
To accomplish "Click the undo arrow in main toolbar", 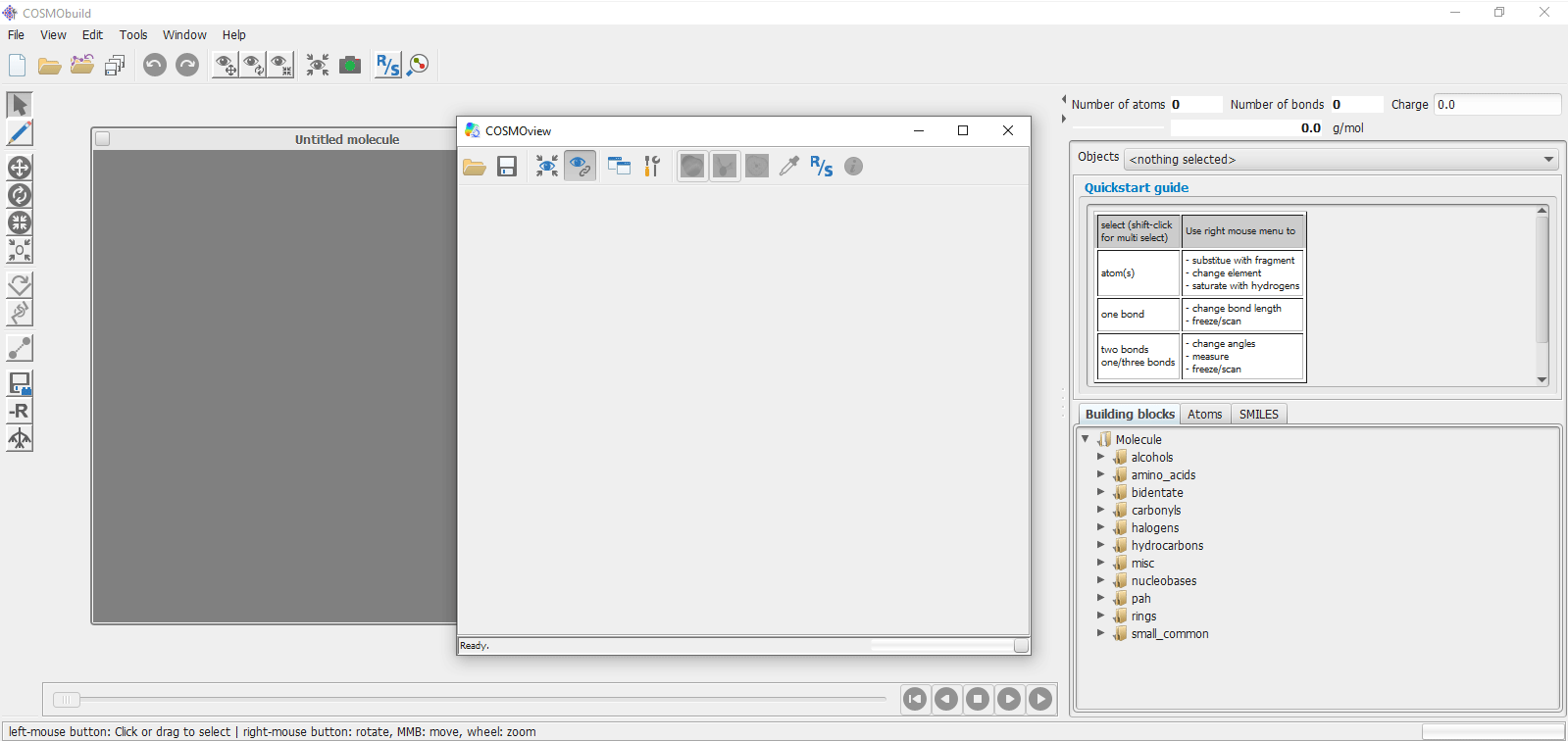I will click(154, 65).
